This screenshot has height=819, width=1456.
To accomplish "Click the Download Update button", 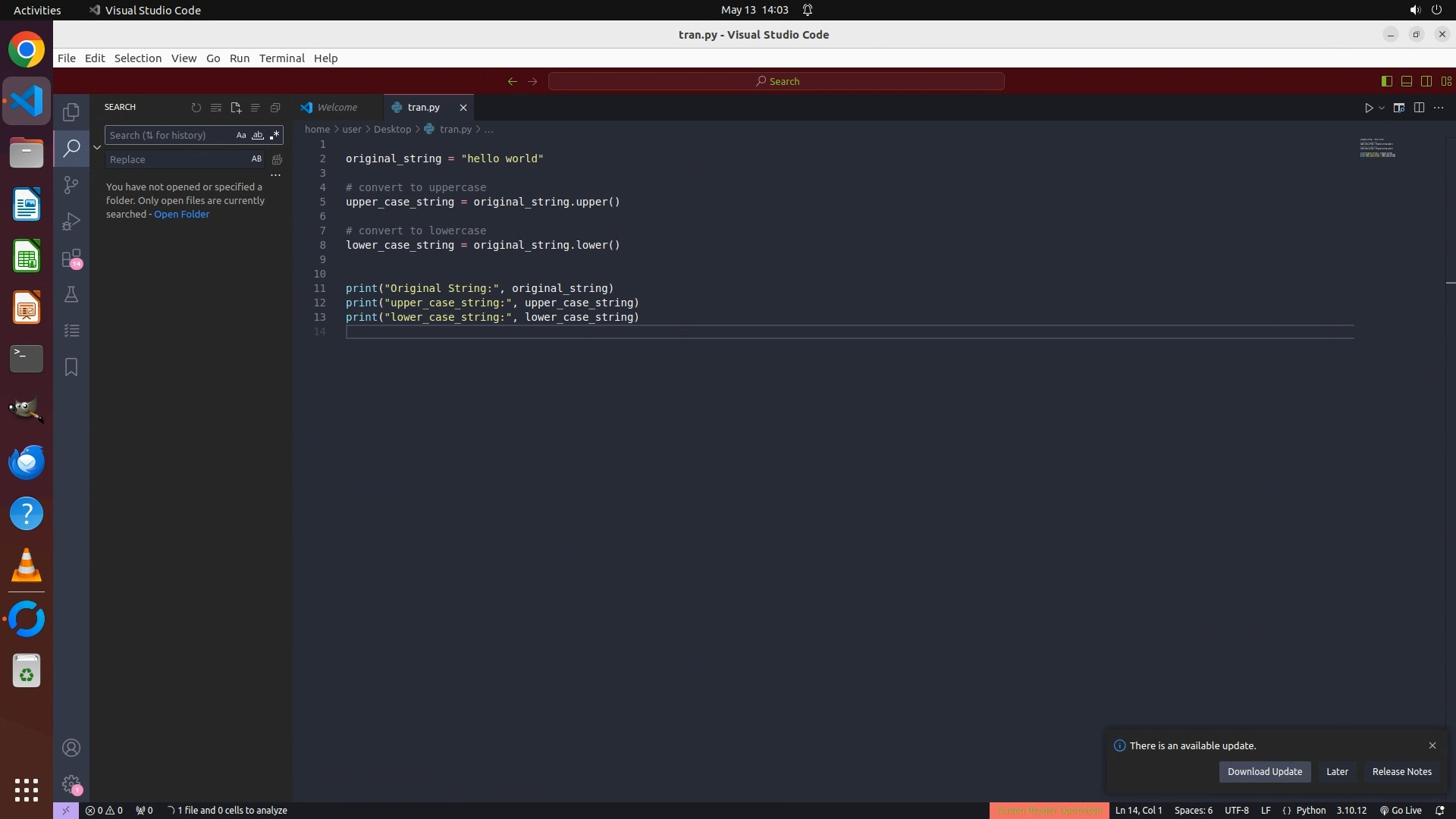I will click(1264, 772).
